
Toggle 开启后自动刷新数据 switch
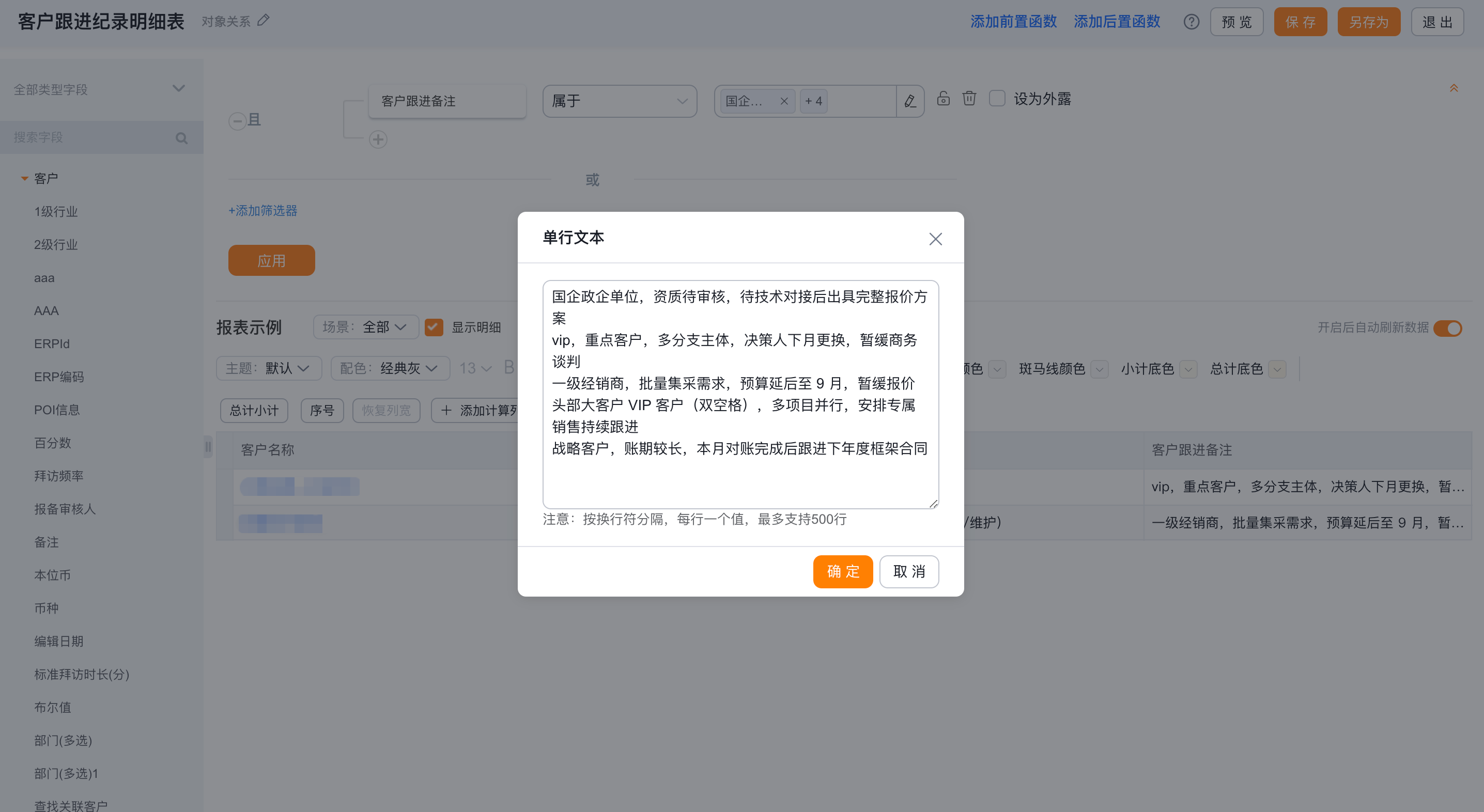1447,327
